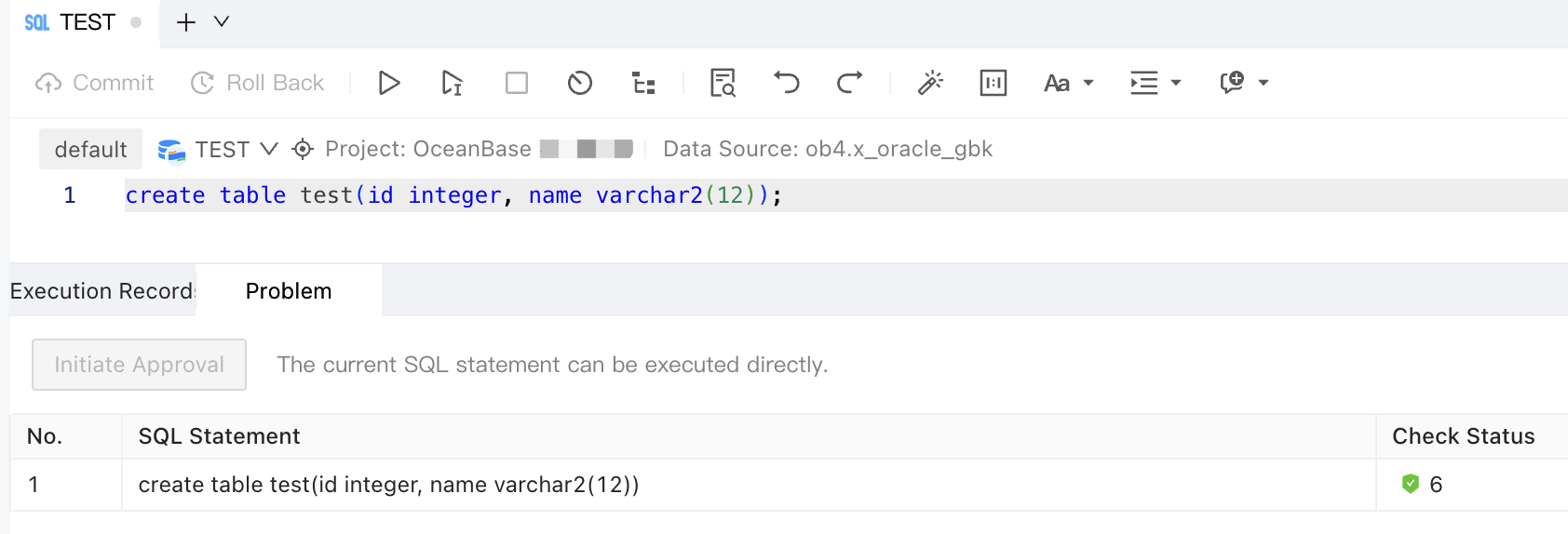1568x534 pixels.
Task: Expand the new-window type chevron
Action: click(x=222, y=21)
